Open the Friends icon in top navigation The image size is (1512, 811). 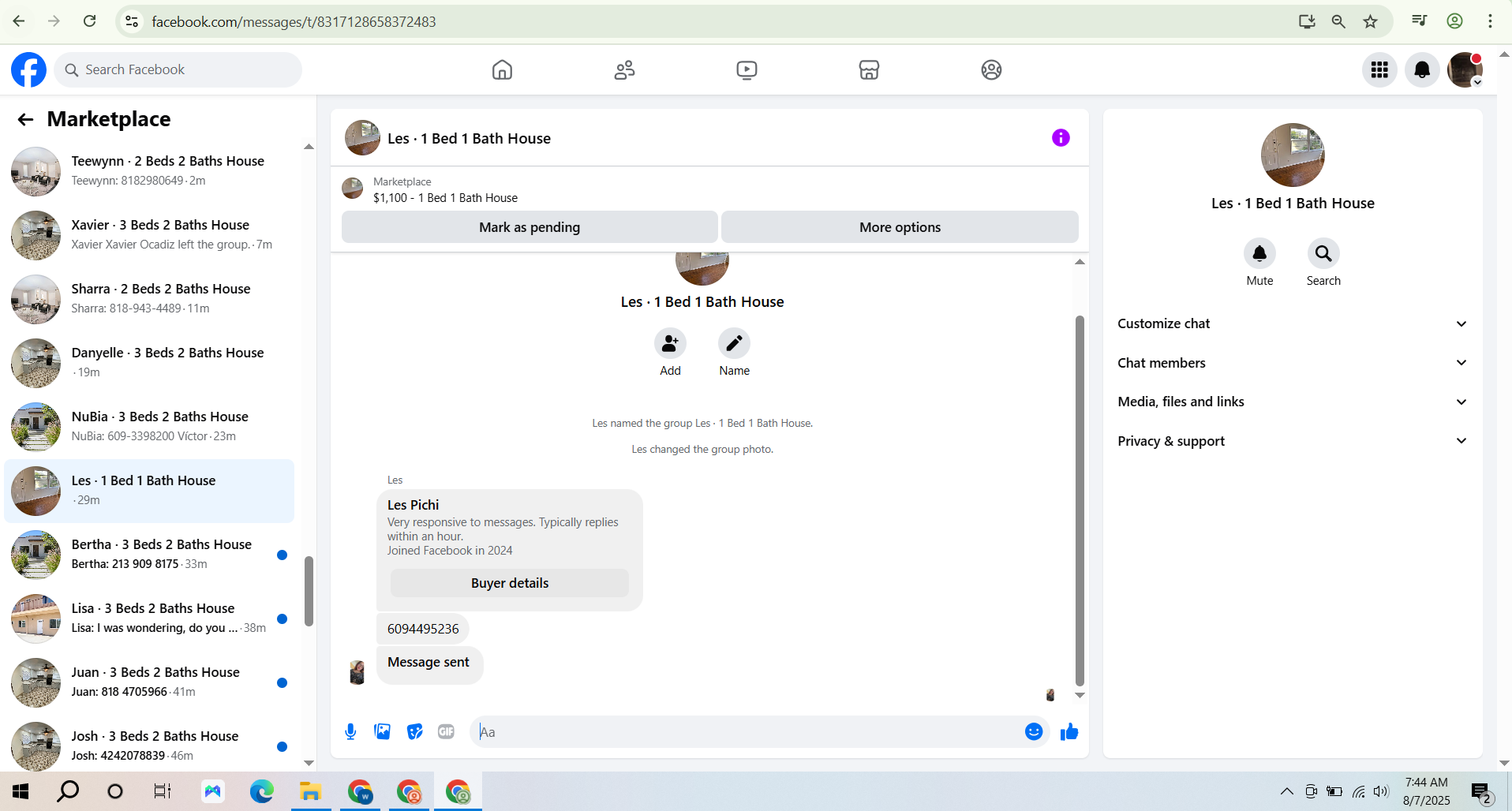click(624, 70)
